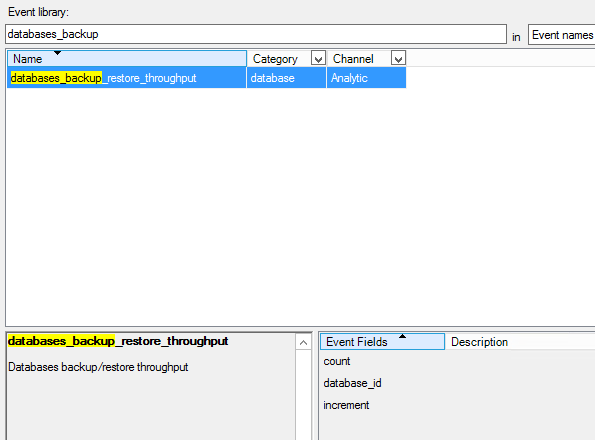Open the Category column filter dropdown
The width and height of the screenshot is (595, 440).
click(318, 59)
